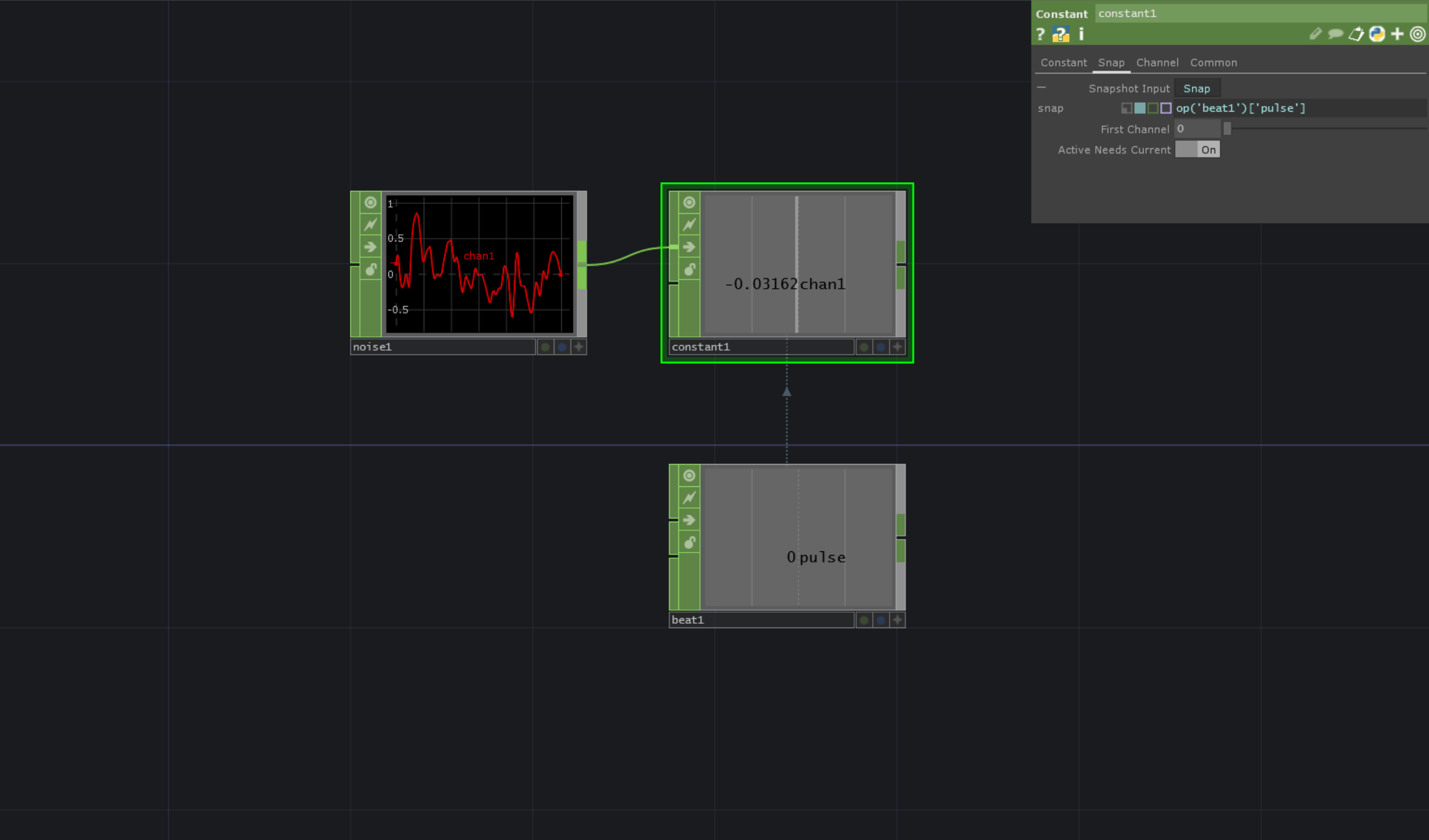Viewport: 1429px width, 840px height.
Task: Click the clipboard copy parameters icon
Action: click(1356, 34)
